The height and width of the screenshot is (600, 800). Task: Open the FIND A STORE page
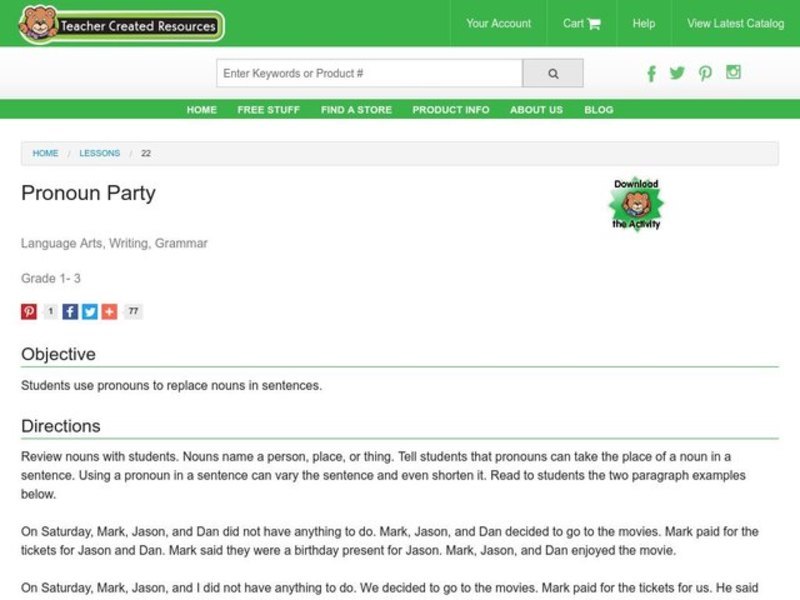point(356,110)
